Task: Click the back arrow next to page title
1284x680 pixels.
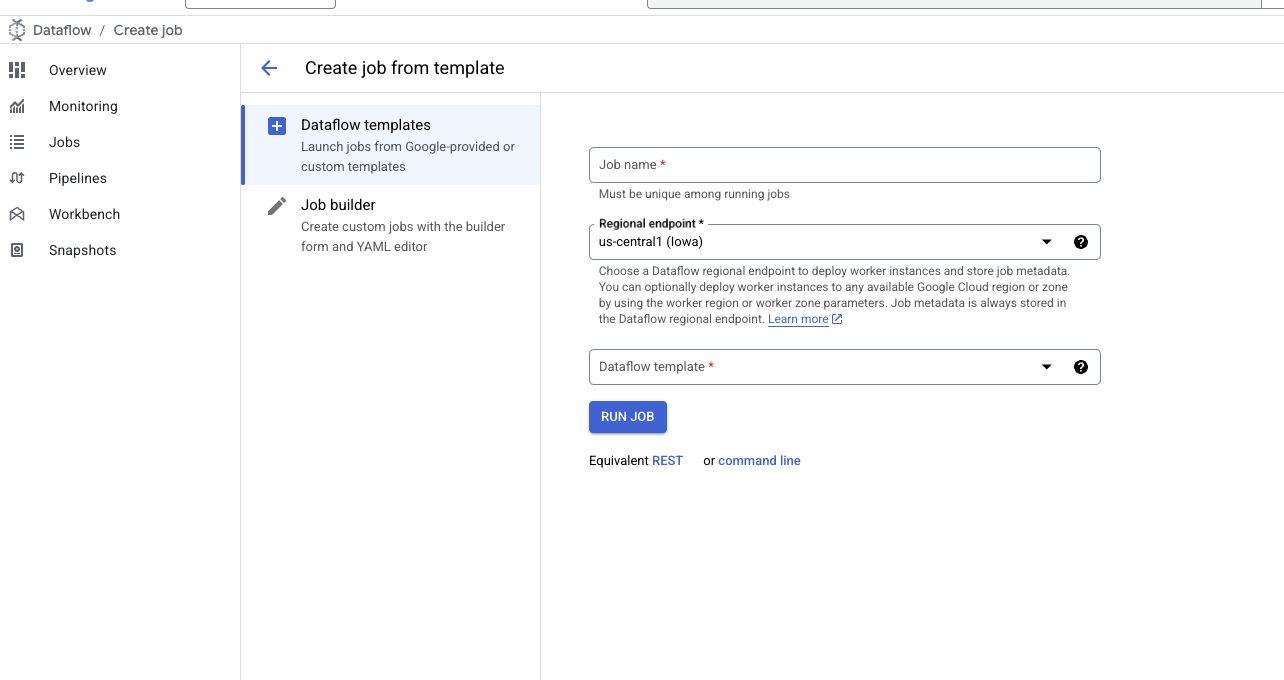Action: click(268, 68)
